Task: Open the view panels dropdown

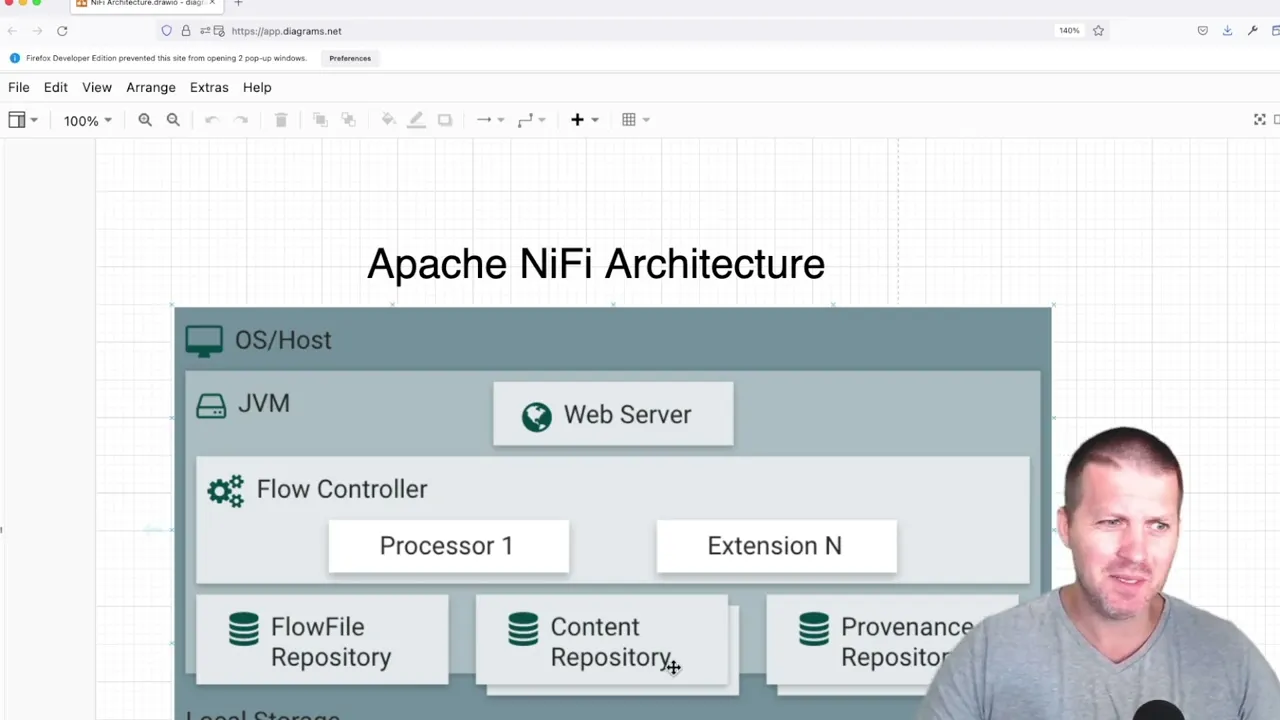Action: point(23,120)
